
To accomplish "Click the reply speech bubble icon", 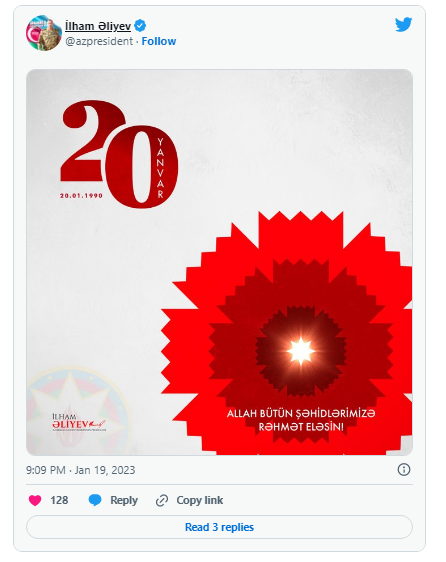I will [x=95, y=500].
